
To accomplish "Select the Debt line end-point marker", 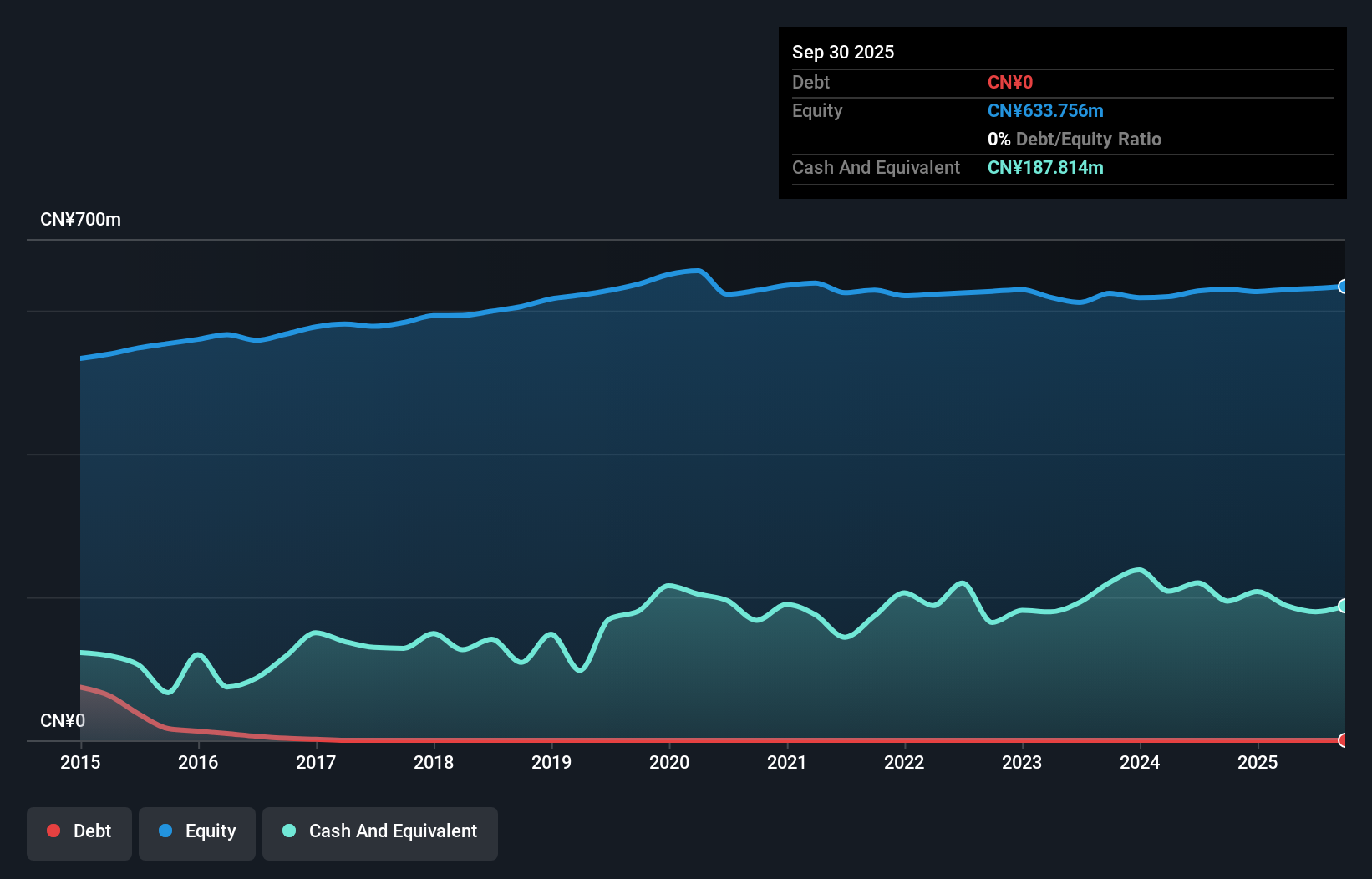I will tap(1343, 740).
